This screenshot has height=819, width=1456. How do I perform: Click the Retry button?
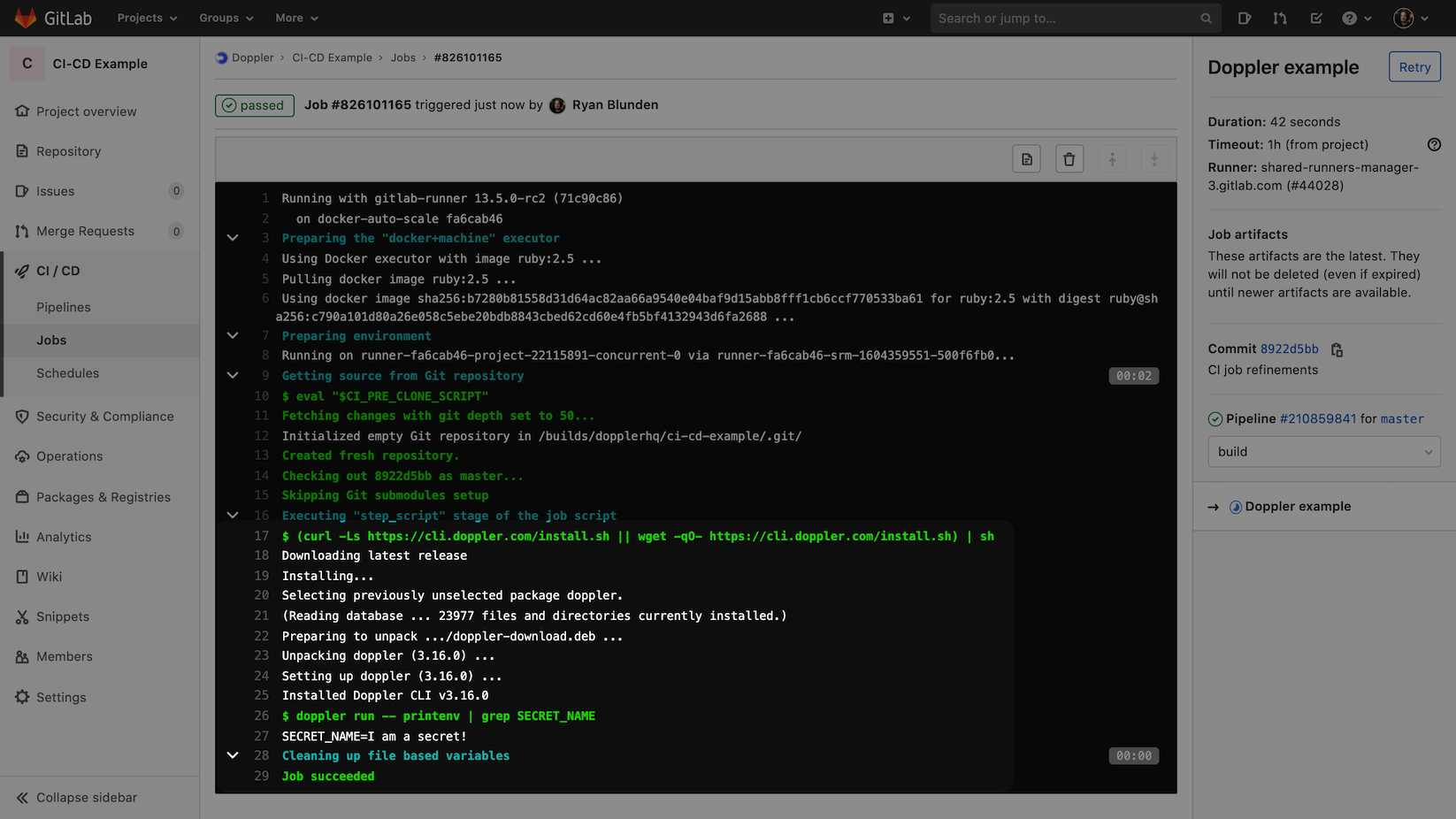tap(1414, 67)
